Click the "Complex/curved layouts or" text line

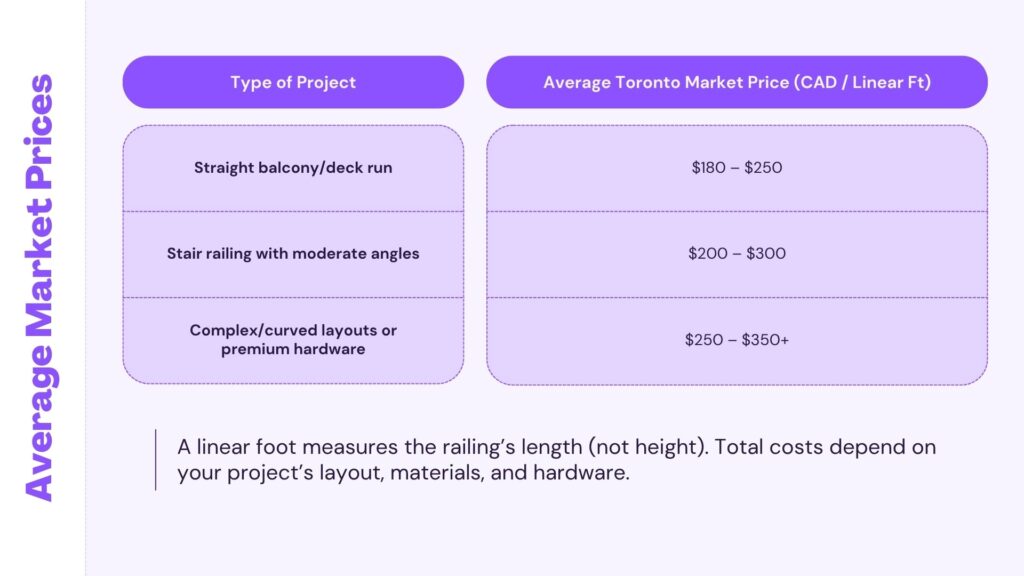coord(293,330)
